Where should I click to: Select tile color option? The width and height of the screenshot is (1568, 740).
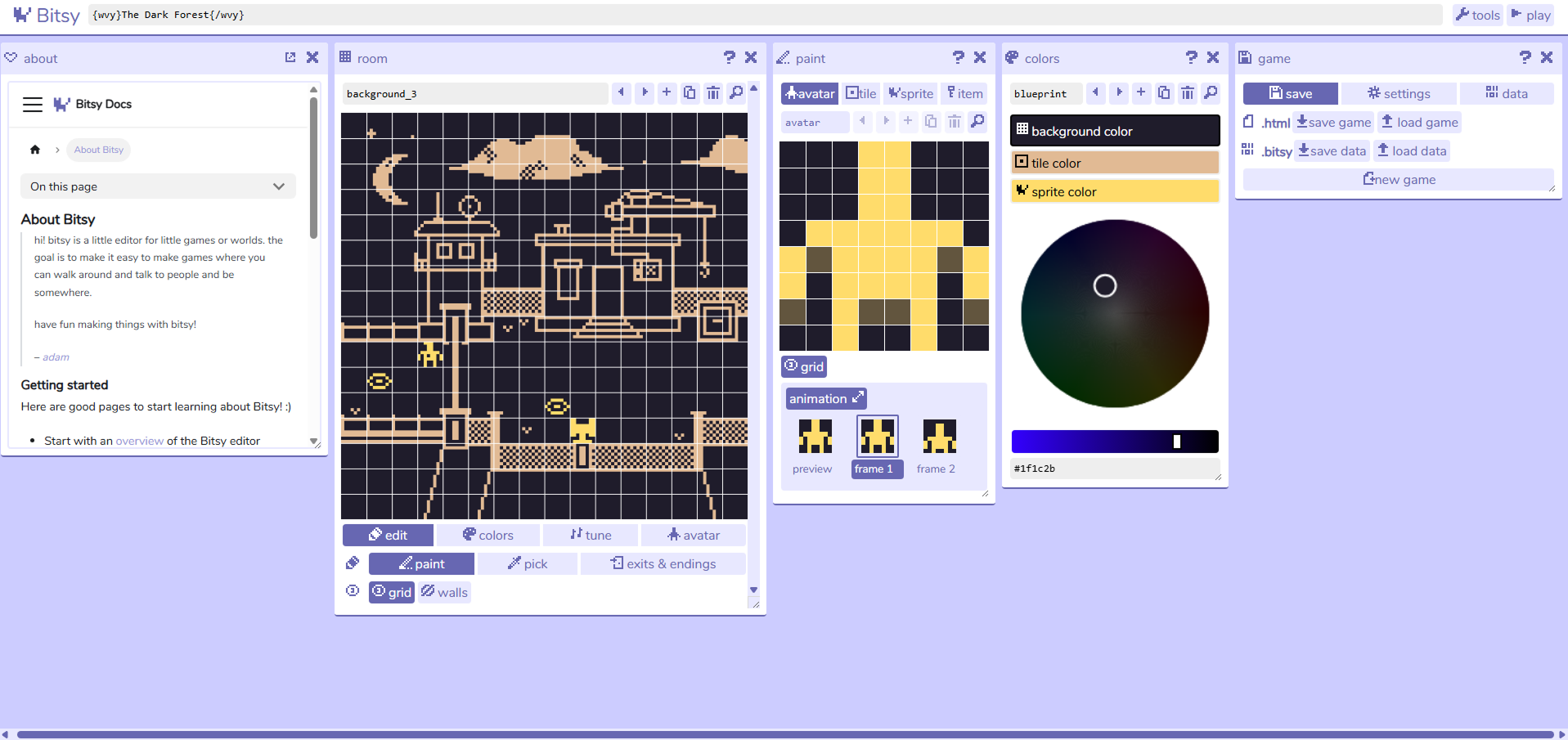(x=1115, y=163)
